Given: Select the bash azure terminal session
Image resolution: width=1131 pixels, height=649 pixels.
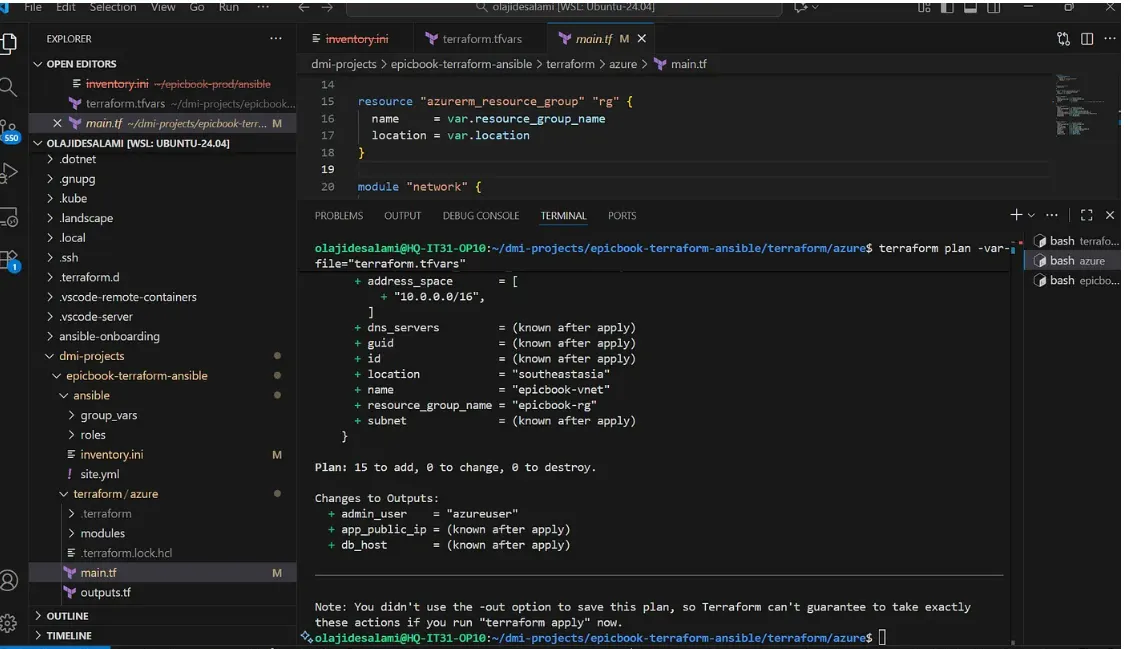Looking at the screenshot, I should [x=1077, y=259].
